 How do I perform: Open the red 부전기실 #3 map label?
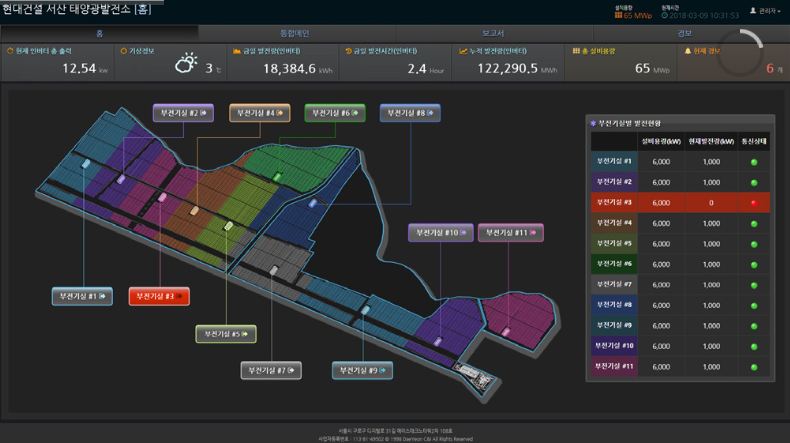159,296
